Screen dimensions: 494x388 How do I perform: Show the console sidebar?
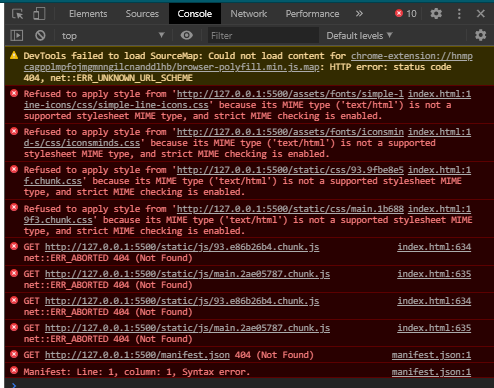click(x=17, y=35)
